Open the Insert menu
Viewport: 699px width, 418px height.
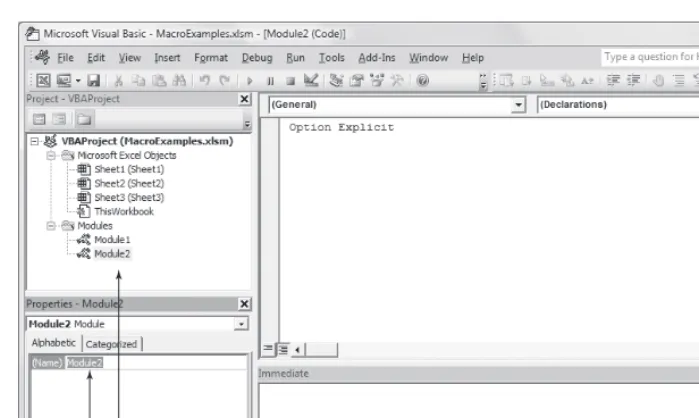point(167,57)
